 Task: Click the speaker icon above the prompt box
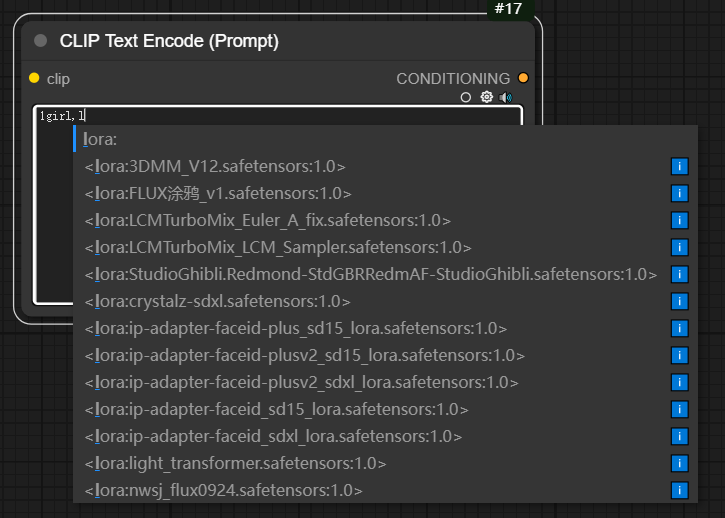(x=506, y=97)
